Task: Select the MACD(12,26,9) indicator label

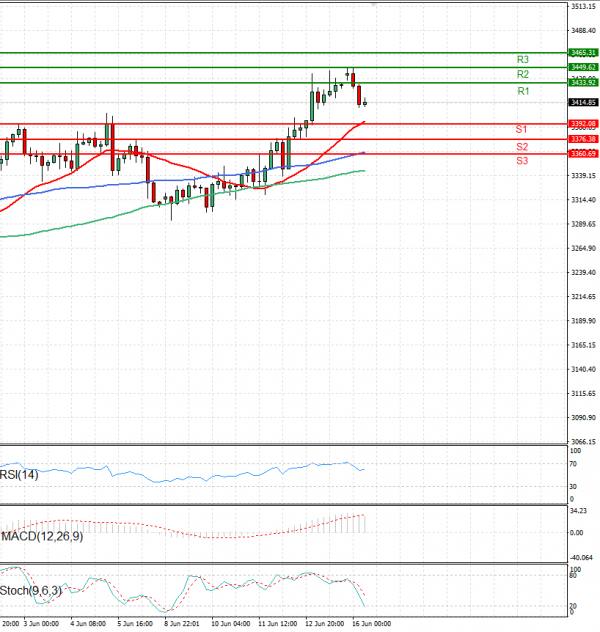Action: click(x=40, y=537)
